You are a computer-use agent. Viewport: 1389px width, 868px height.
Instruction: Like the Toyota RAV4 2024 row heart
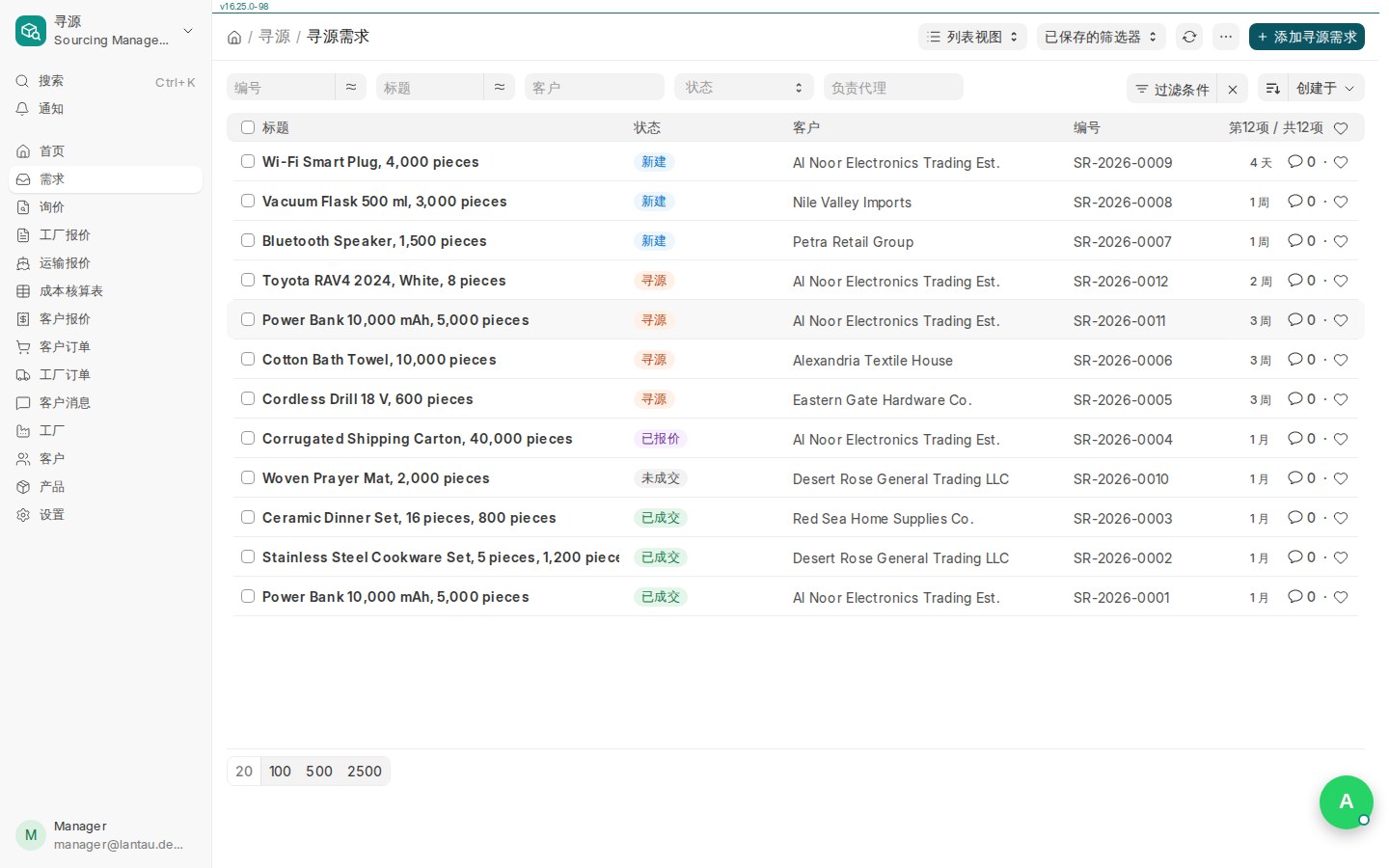point(1341,281)
